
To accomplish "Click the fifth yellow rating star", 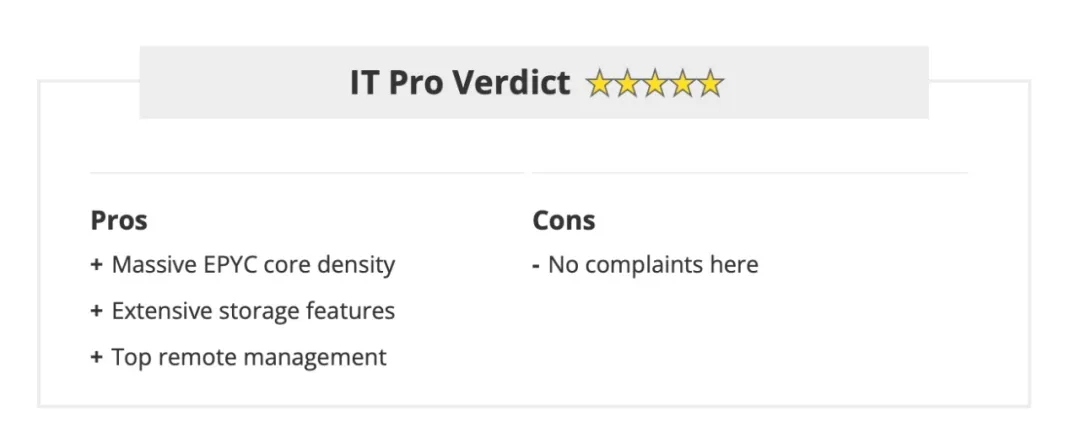I will click(710, 83).
